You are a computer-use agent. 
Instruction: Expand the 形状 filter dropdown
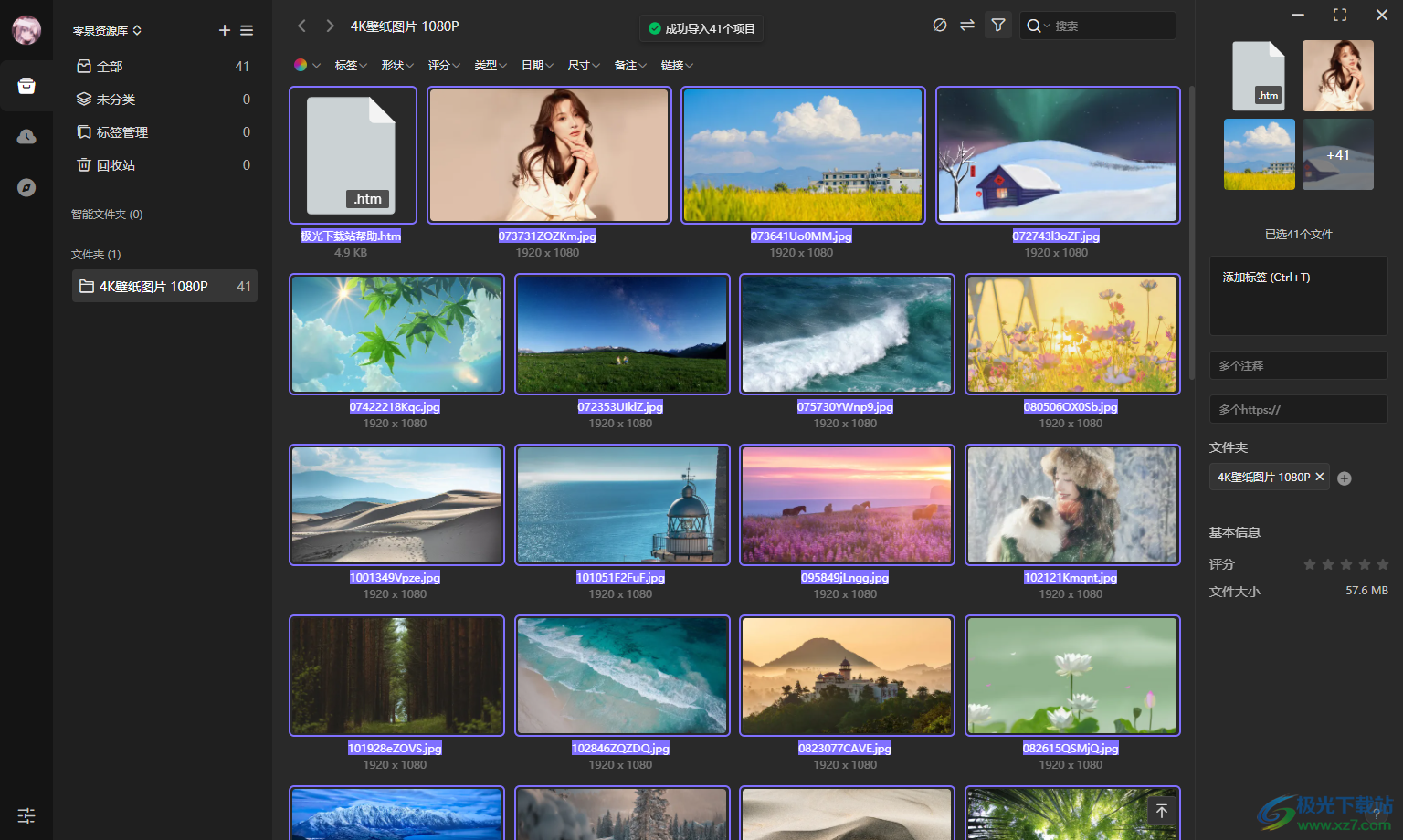[x=397, y=65]
